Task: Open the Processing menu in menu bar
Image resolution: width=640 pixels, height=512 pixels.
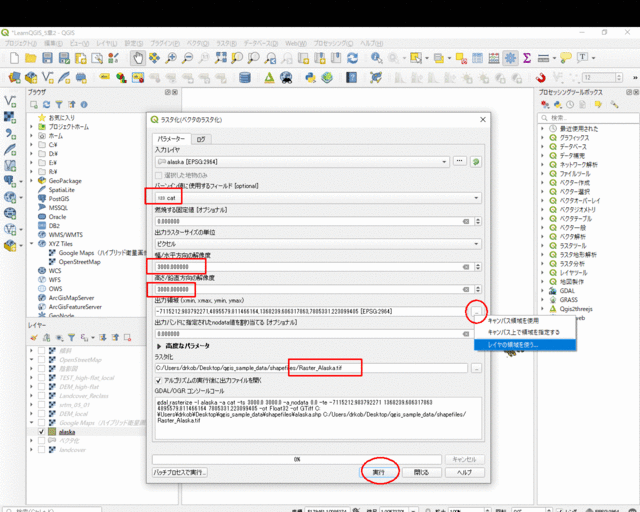Action: (333, 43)
